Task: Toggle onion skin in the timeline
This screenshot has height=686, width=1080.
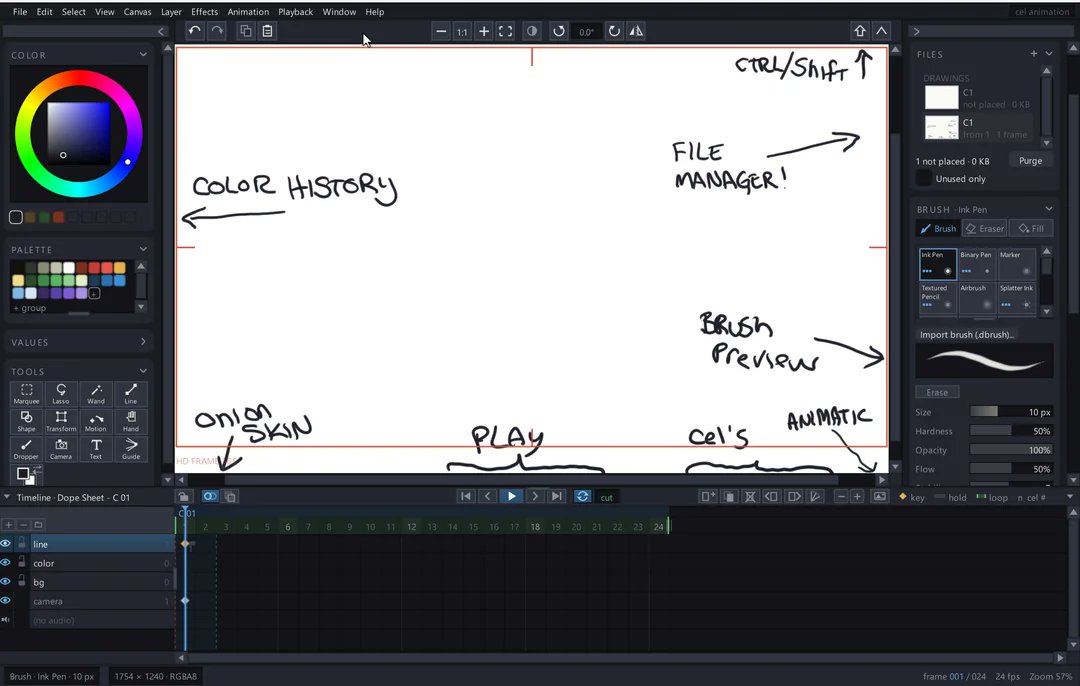Action: pyautogui.click(x=209, y=496)
